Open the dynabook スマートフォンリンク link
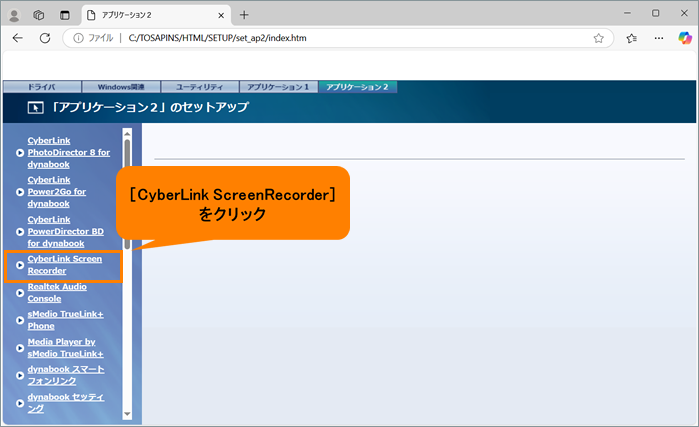 (66, 375)
